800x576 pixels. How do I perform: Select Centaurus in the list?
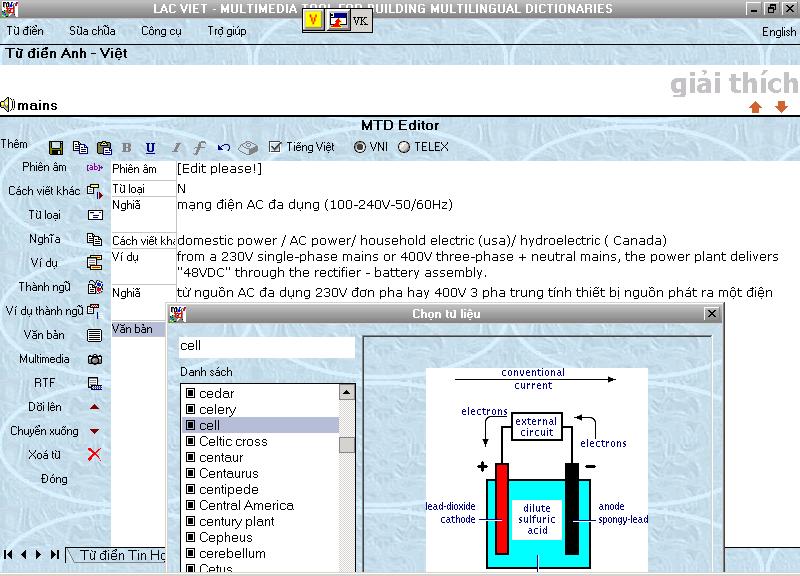[x=229, y=473]
